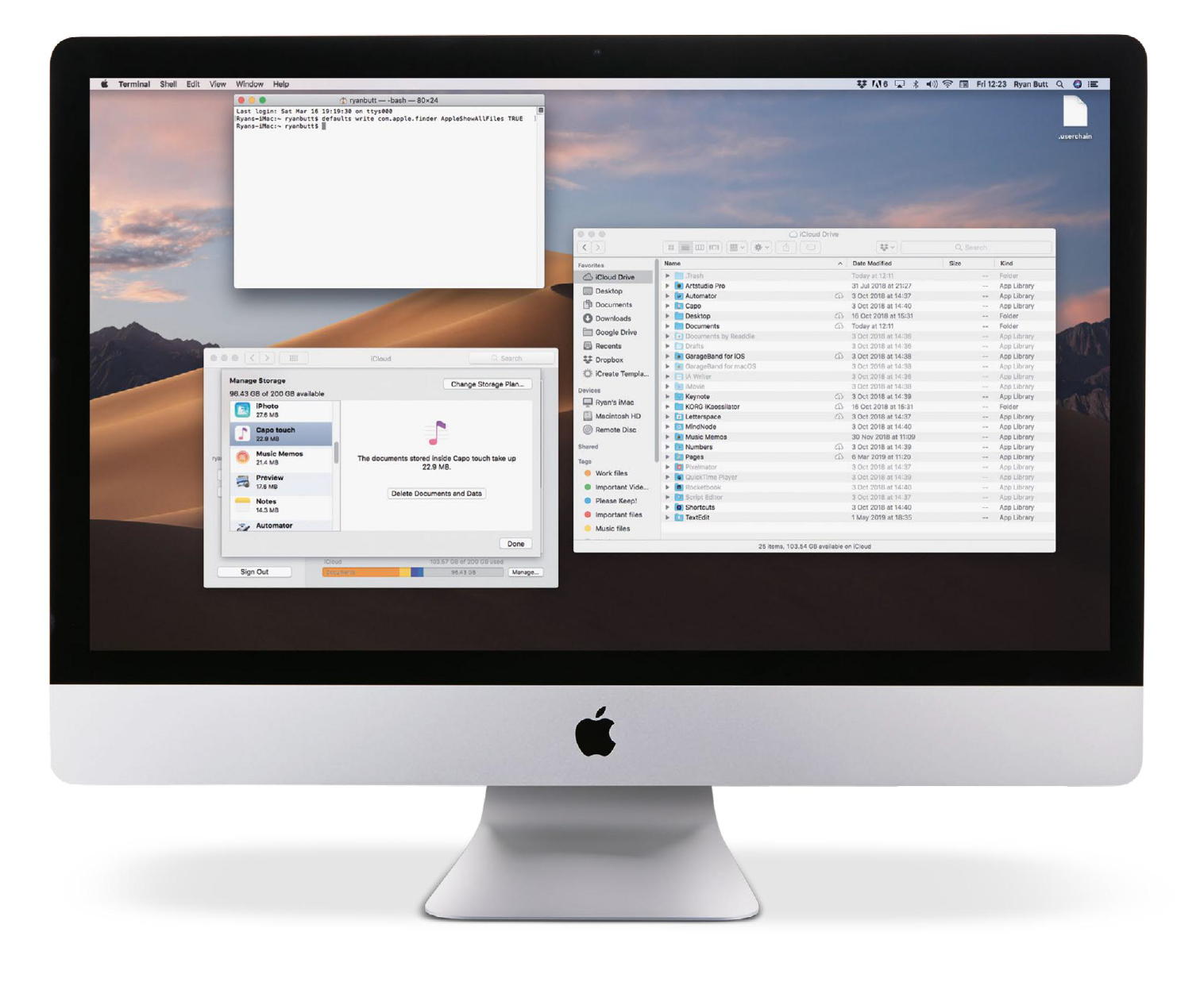This screenshot has height=986, width=1204.
Task: Click Change Storage Plan button
Action: click(x=487, y=384)
